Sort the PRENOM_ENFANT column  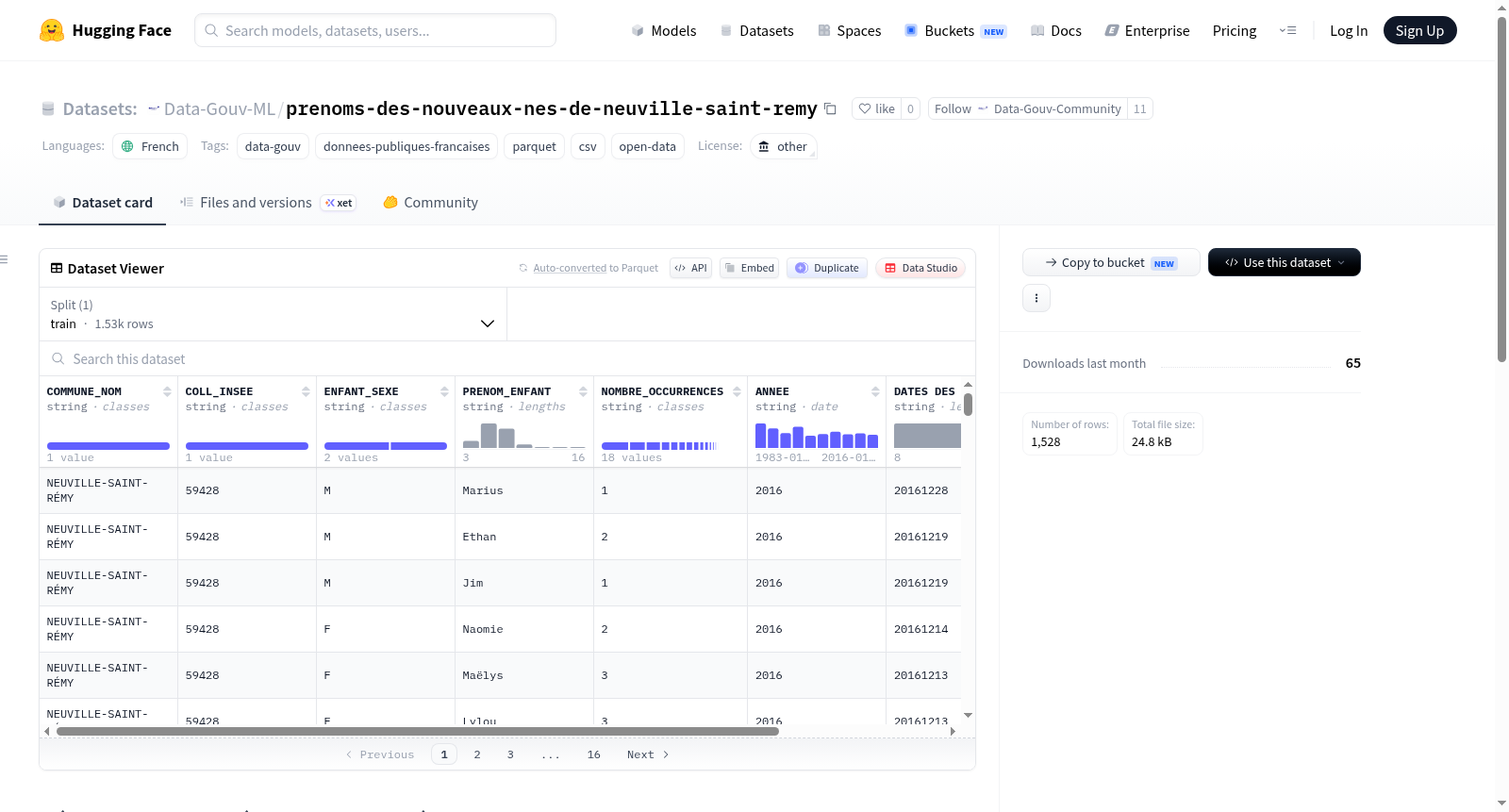tap(583, 391)
